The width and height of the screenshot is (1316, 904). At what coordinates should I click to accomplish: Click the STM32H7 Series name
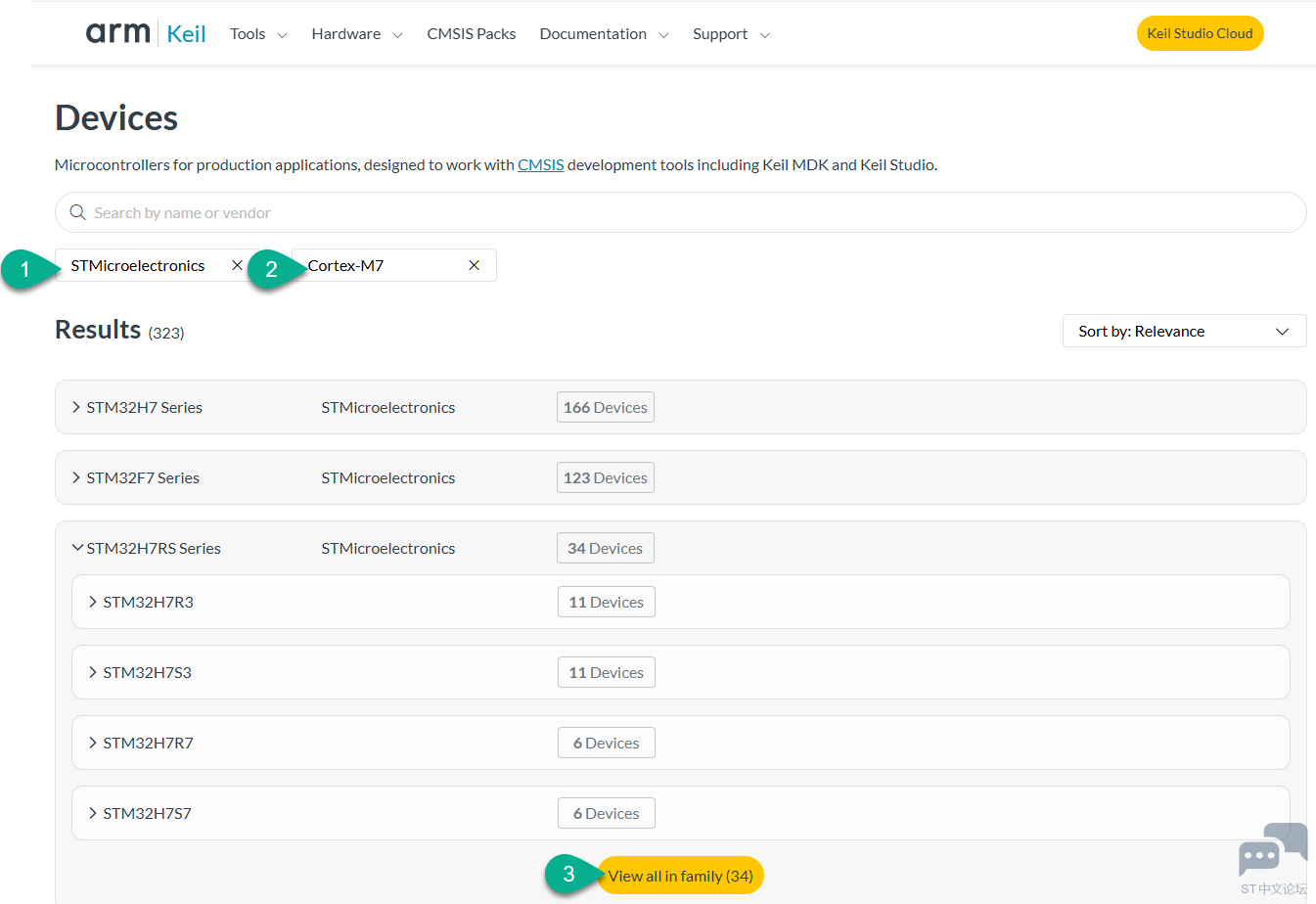pyautogui.click(x=144, y=407)
